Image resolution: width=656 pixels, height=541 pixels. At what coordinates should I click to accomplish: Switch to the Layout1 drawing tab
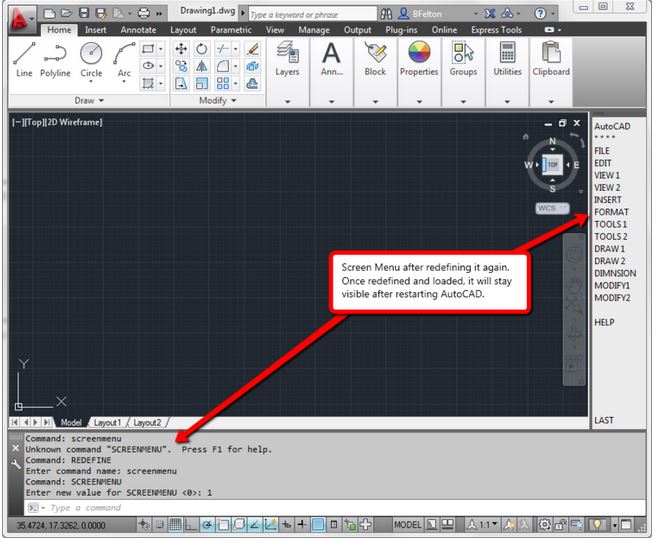(107, 423)
